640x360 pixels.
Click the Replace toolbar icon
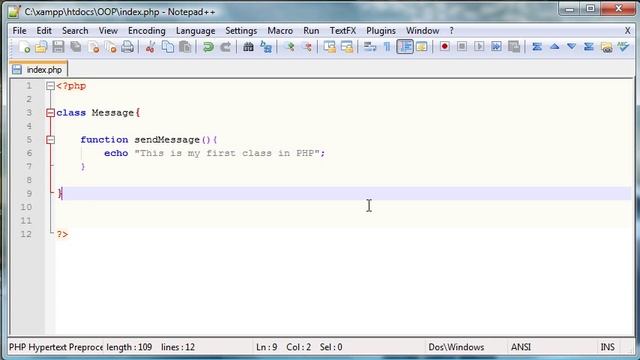[266, 47]
